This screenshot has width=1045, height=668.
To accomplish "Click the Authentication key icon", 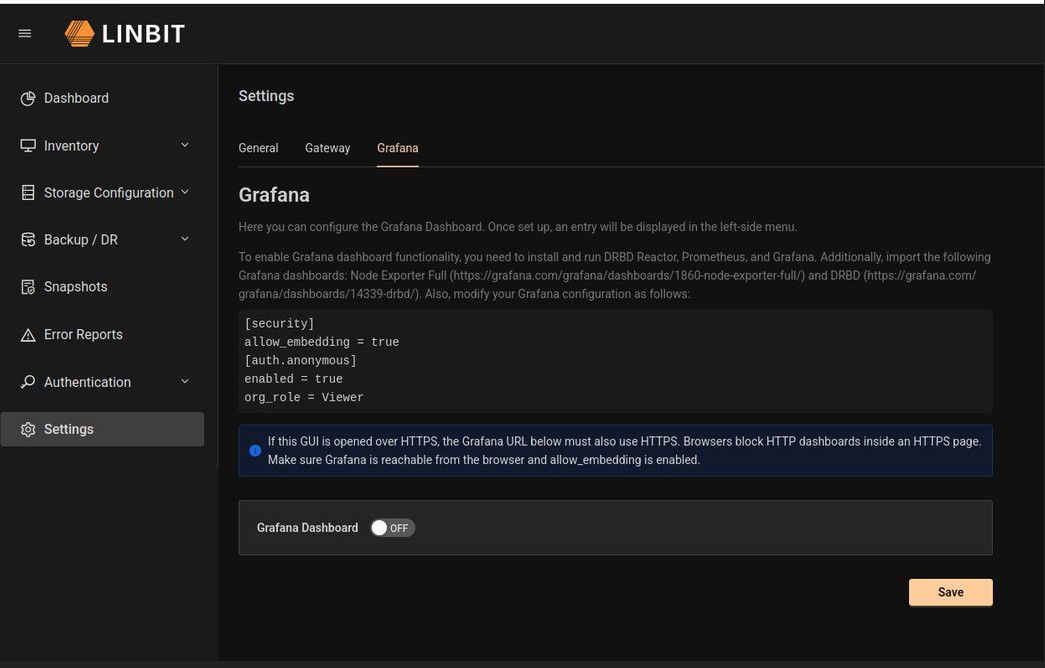I will [28, 382].
